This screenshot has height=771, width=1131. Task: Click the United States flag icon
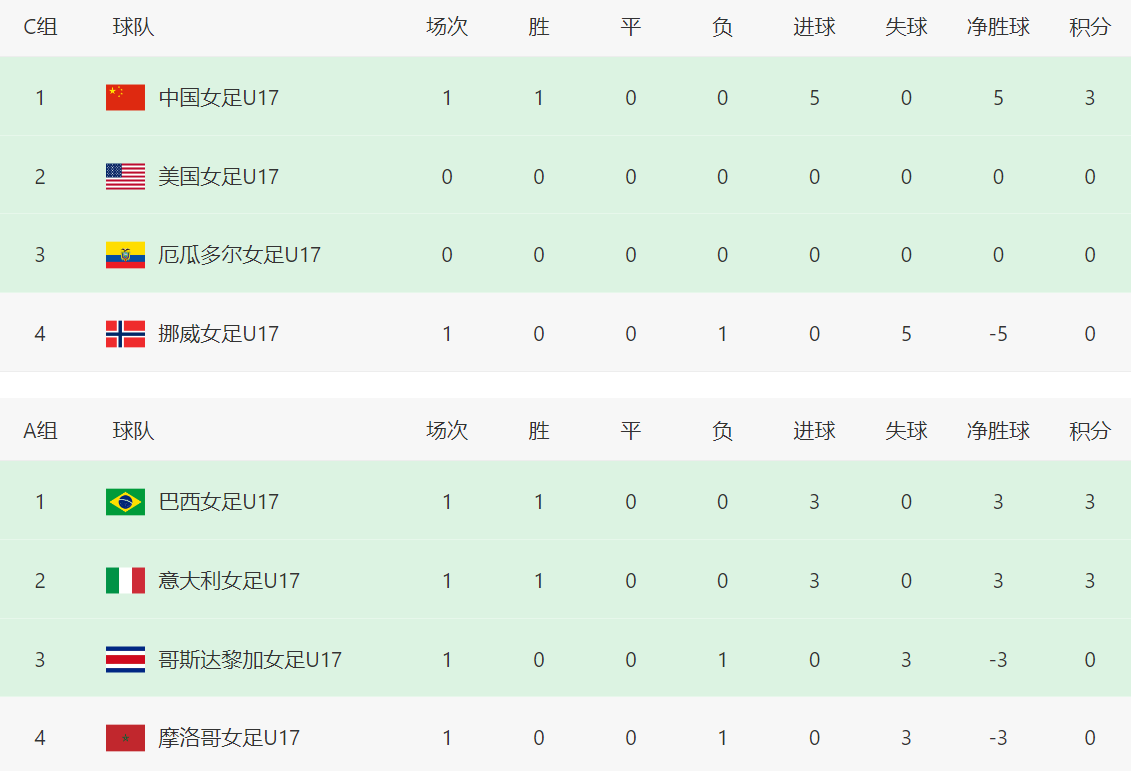pyautogui.click(x=125, y=177)
